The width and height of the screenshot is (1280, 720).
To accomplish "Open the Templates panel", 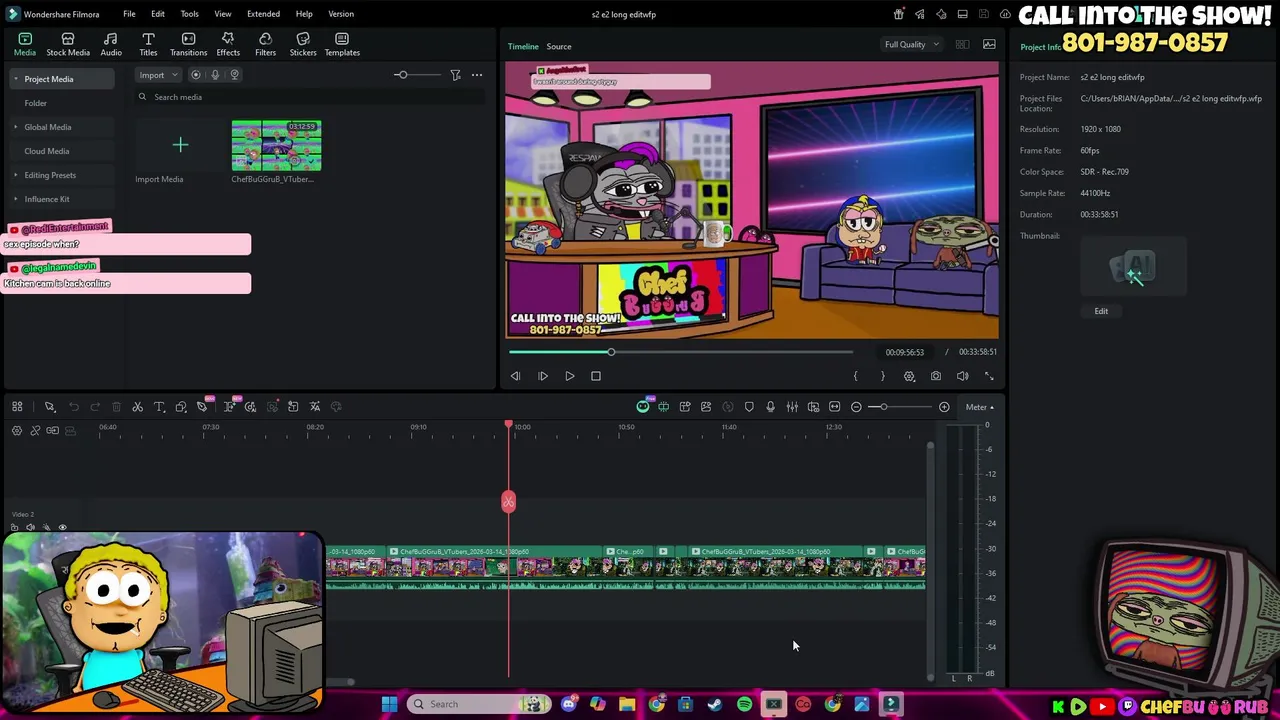I will pos(342,44).
